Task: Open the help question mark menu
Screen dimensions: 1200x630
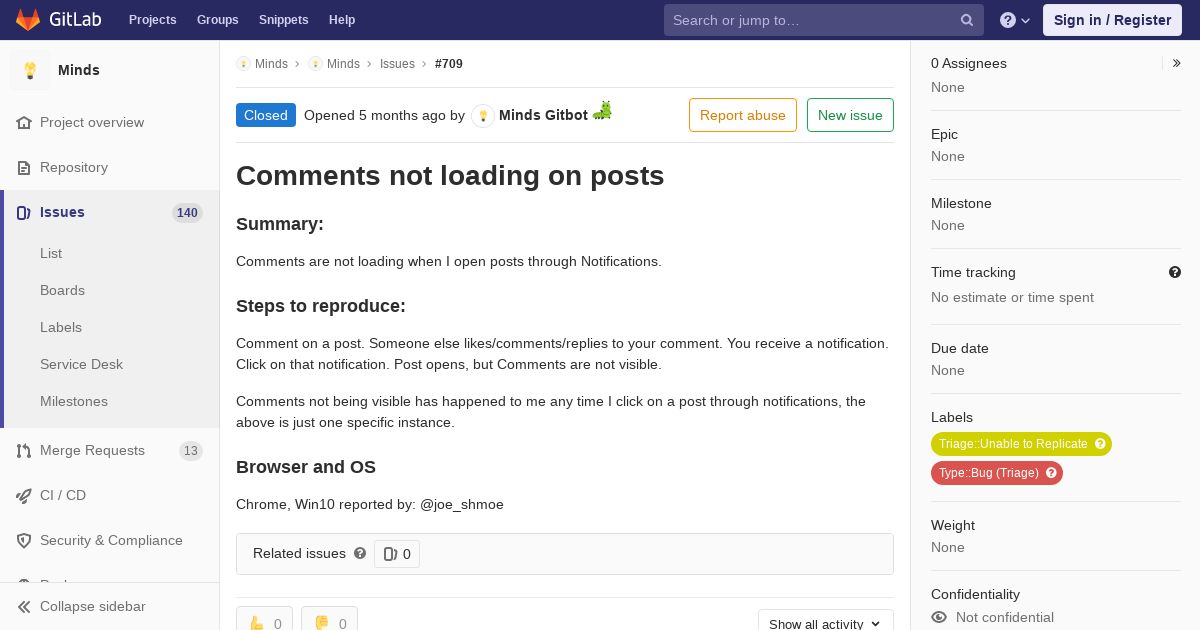Action: click(x=1015, y=20)
